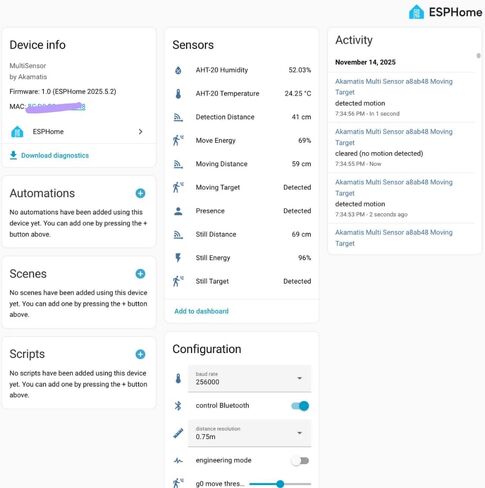Disable the control Bluetooth switch

coord(300,406)
